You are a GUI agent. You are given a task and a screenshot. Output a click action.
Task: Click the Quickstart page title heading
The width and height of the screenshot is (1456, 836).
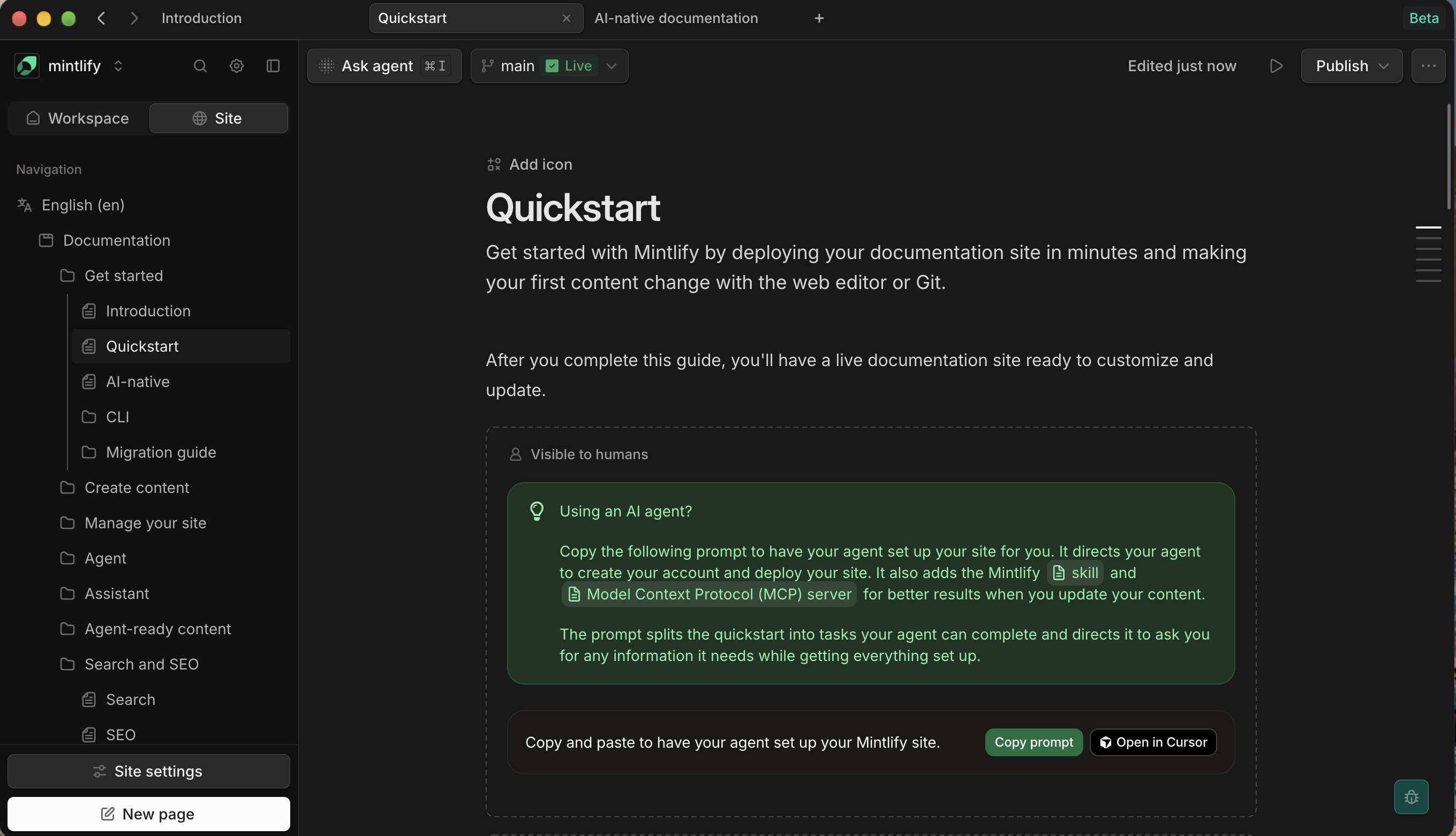[573, 207]
